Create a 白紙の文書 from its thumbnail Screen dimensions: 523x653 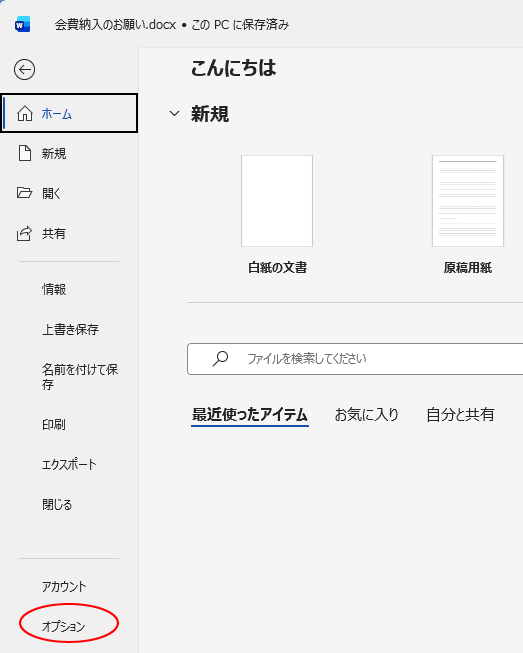(x=277, y=201)
